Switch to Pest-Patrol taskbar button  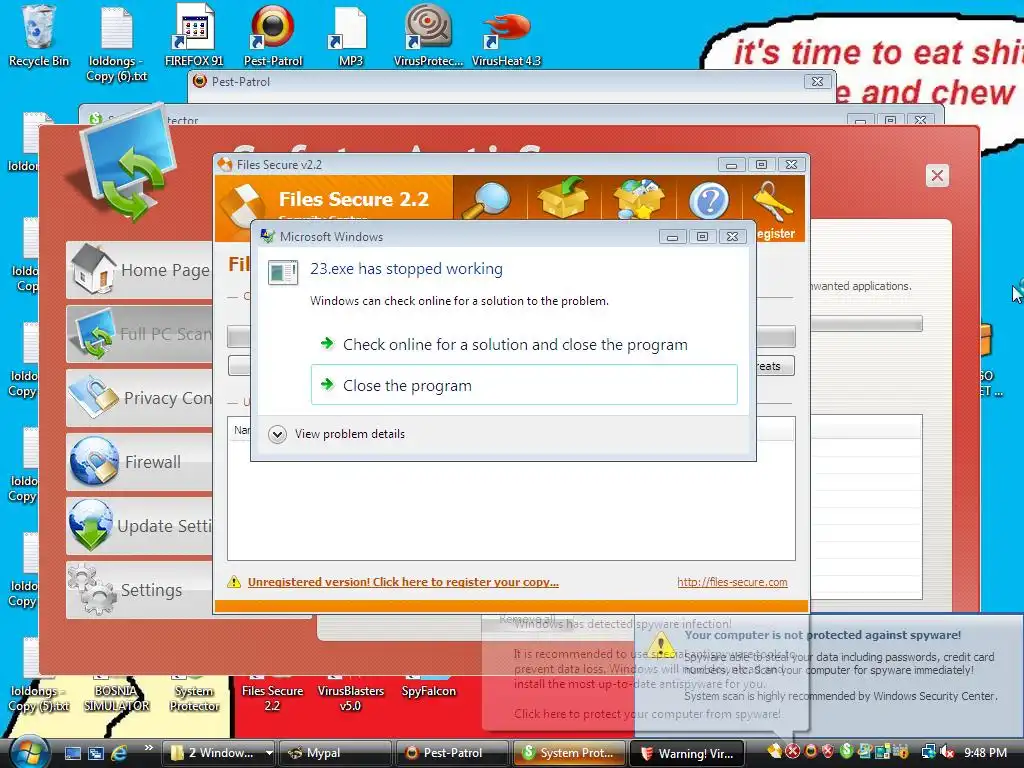point(452,753)
